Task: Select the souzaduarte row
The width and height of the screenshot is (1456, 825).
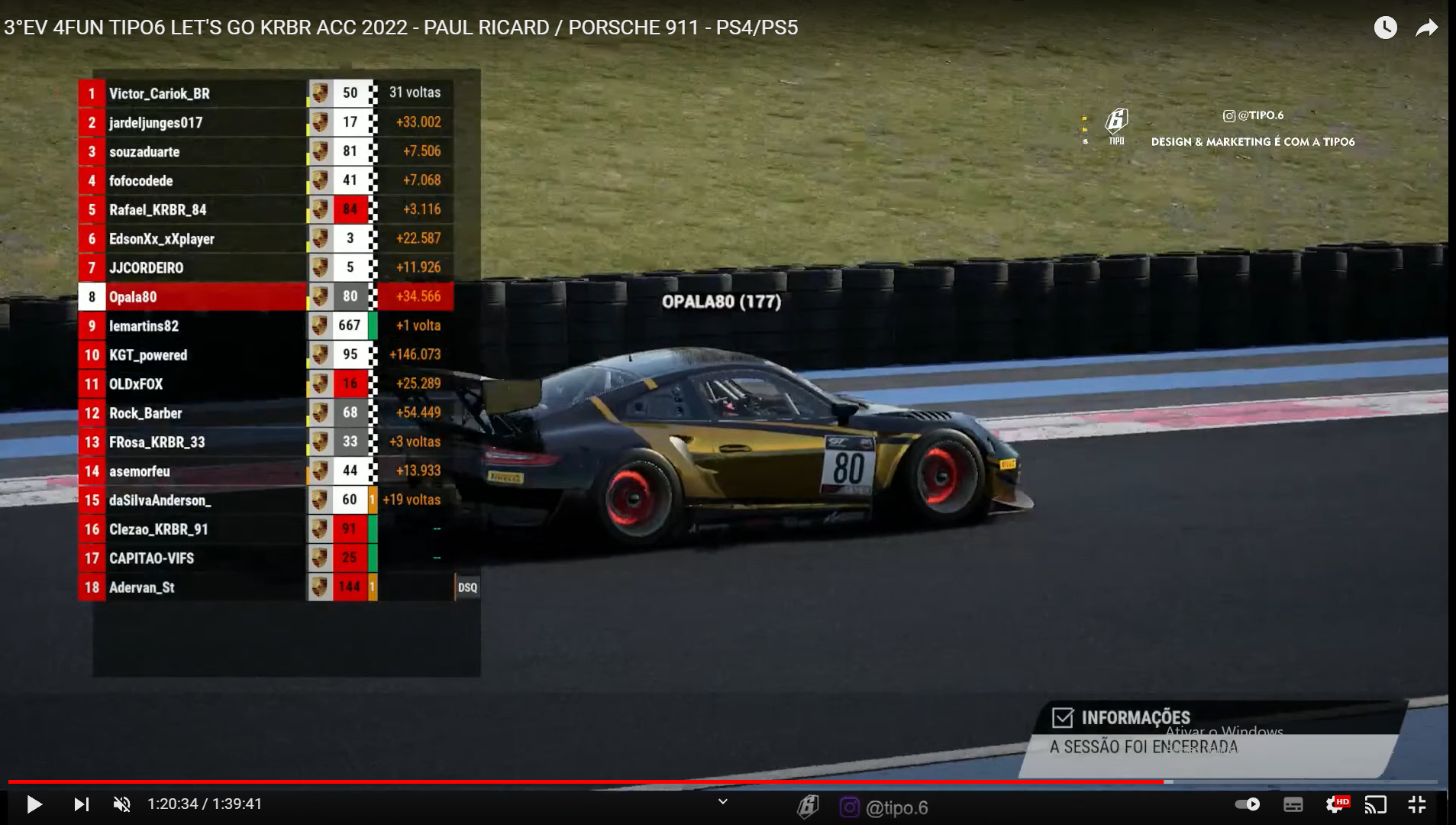Action: point(266,151)
